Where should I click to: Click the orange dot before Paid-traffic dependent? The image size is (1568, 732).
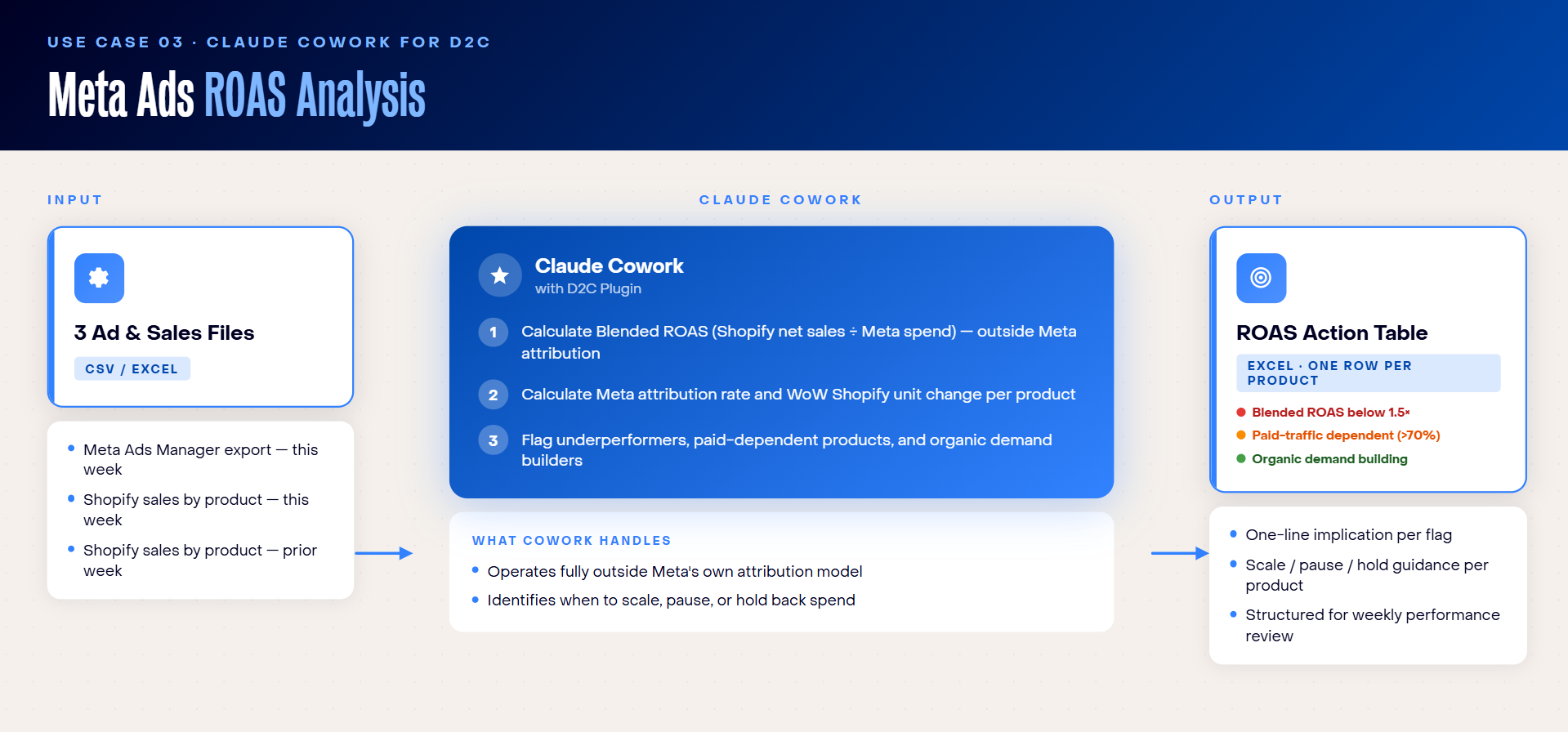pos(1241,435)
